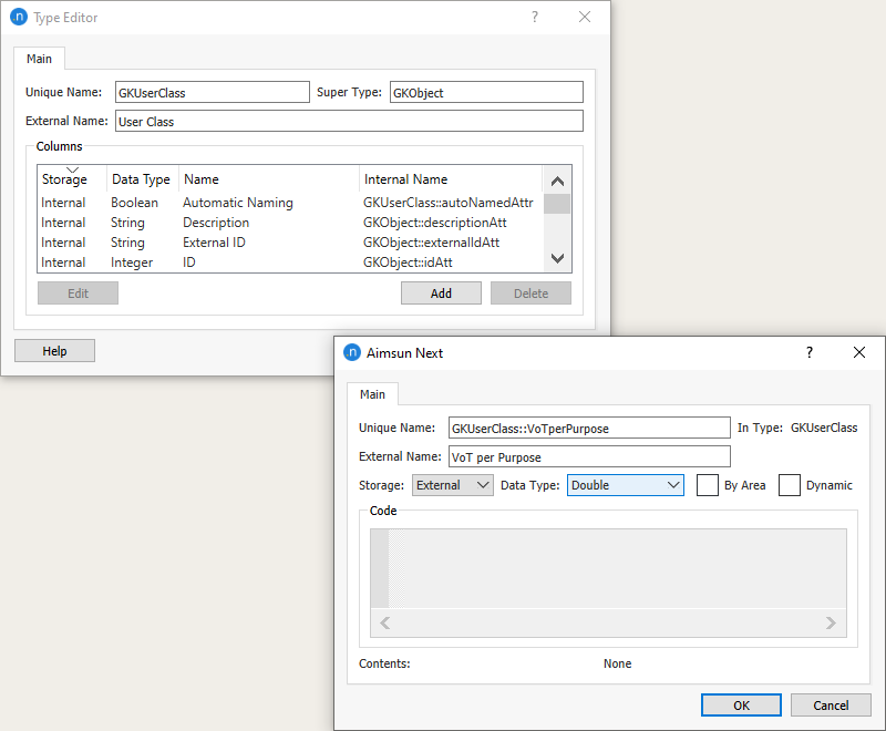Click the columns list scrollbar thumb
This screenshot has width=887, height=731.
click(x=557, y=204)
